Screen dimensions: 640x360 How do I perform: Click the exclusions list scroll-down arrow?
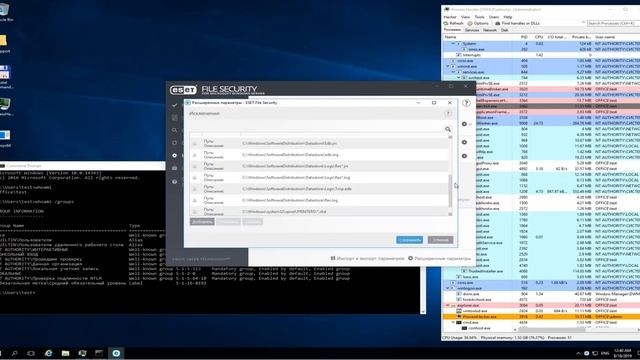tap(450, 213)
